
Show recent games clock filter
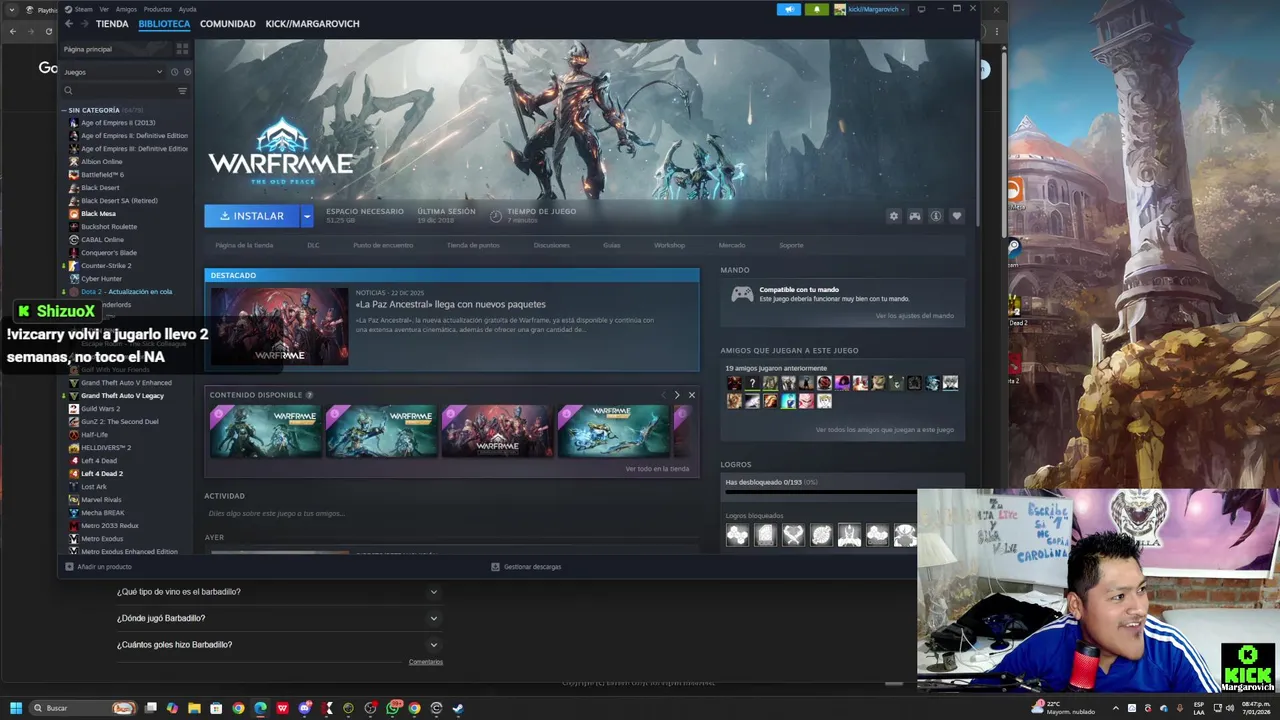[174, 72]
